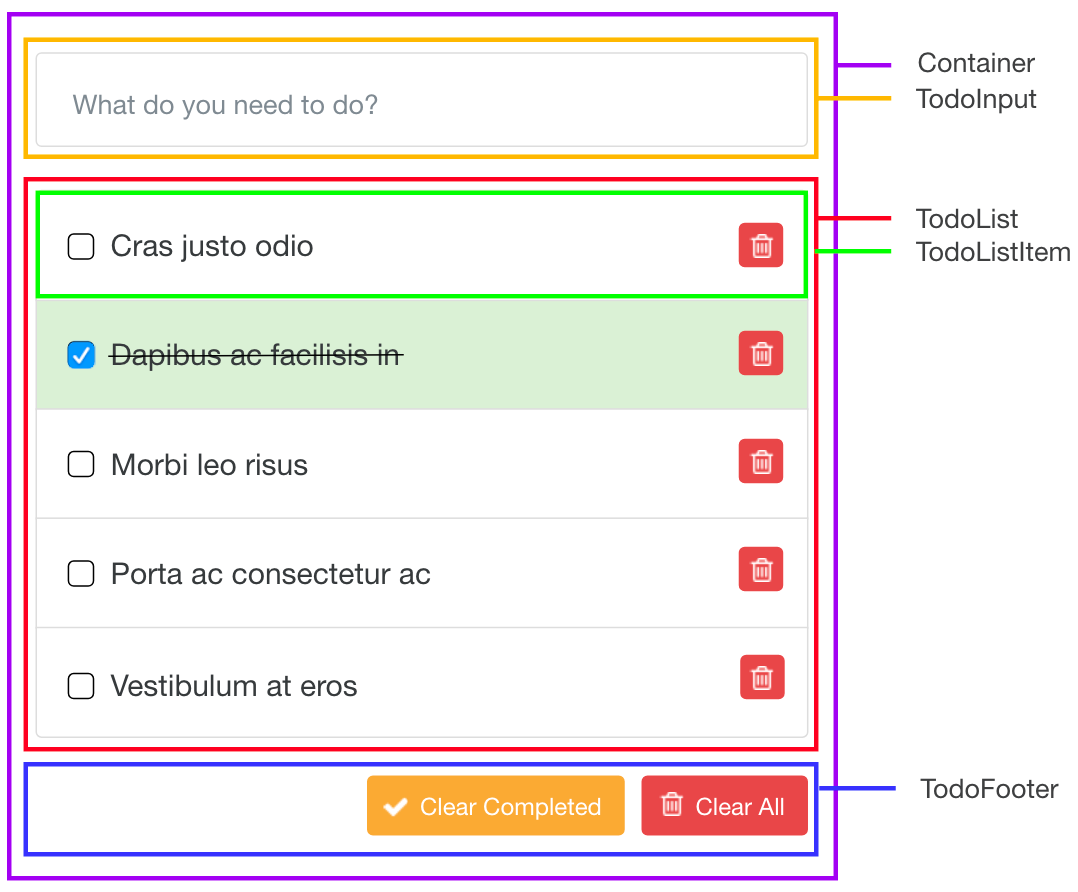Click the checkmark icon on Clear Completed
The image size is (1078, 892).
(396, 807)
